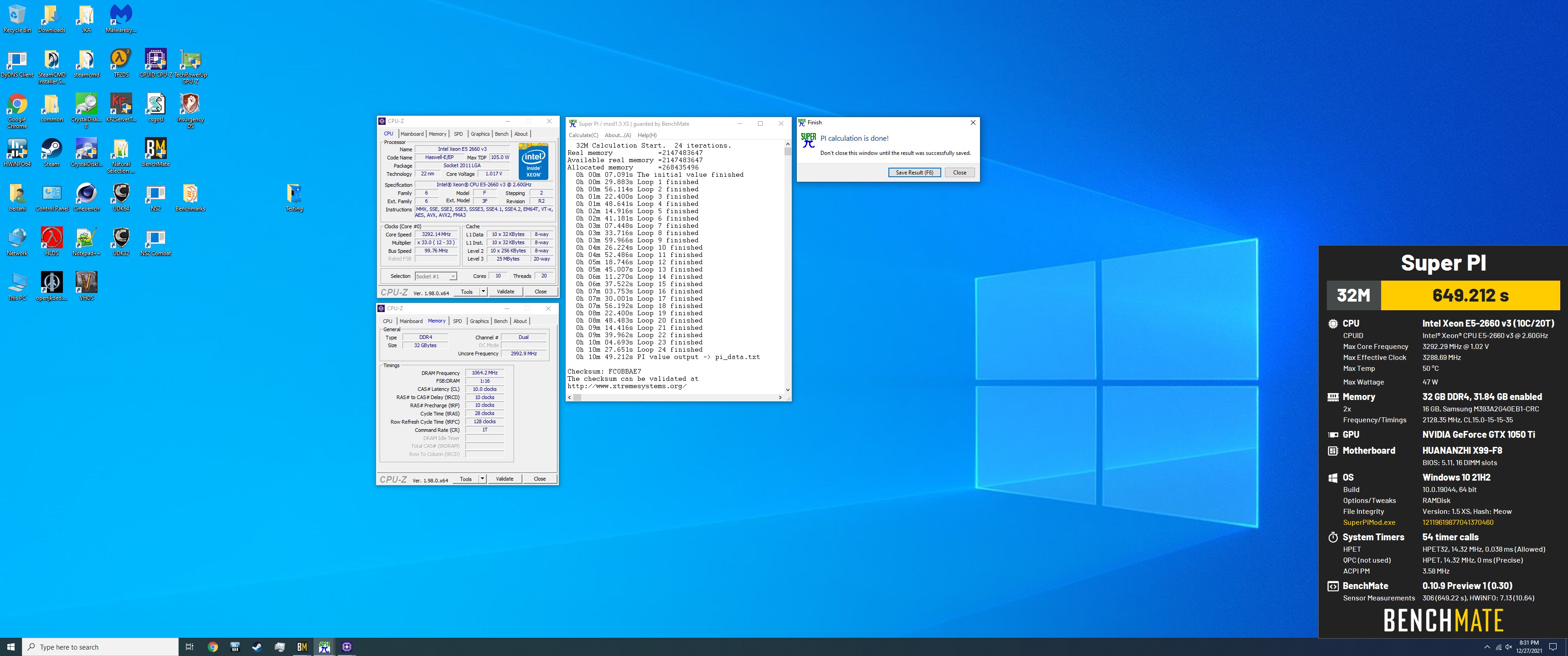Image resolution: width=1568 pixels, height=656 pixels.
Task: Click the yellow SuperPiMod.exe text in BenchMate panel
Action: click(x=1369, y=523)
